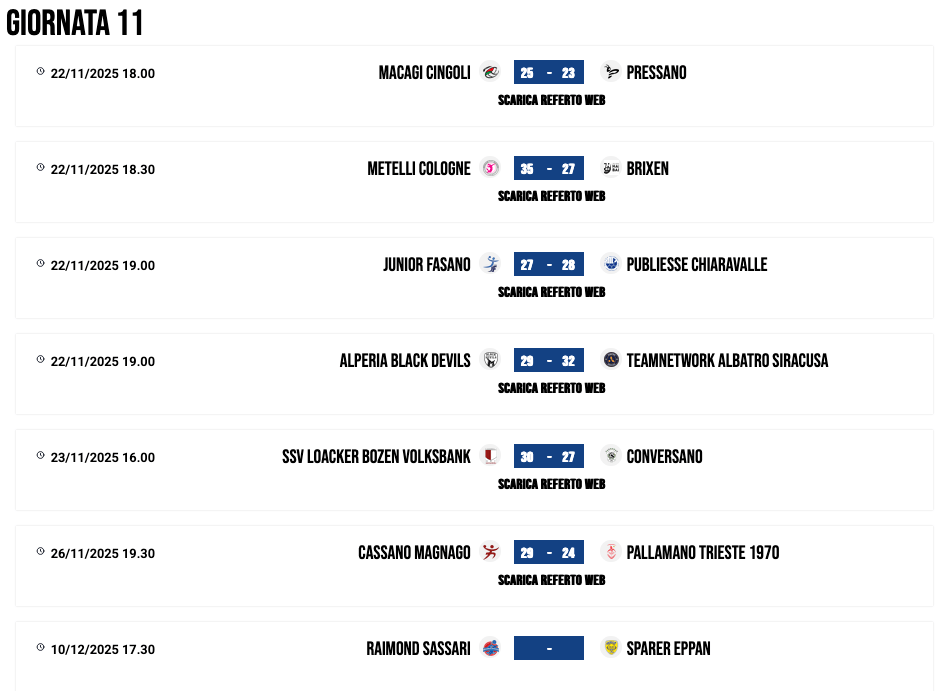This screenshot has height=691, width=944.
Task: Click the Conversano team logo
Action: (x=610, y=456)
